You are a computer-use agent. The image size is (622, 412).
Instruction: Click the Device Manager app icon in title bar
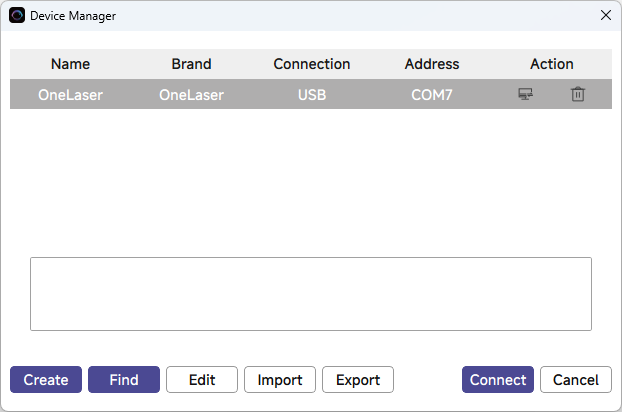click(x=17, y=16)
